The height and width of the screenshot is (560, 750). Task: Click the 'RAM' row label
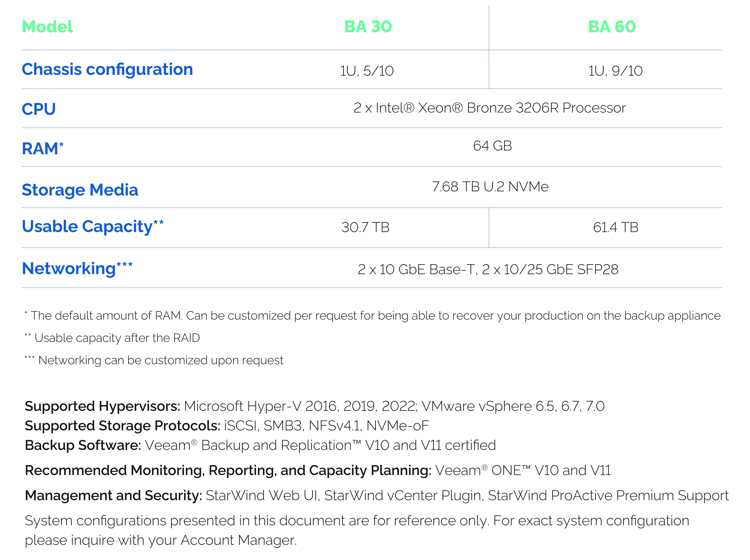click(43, 148)
